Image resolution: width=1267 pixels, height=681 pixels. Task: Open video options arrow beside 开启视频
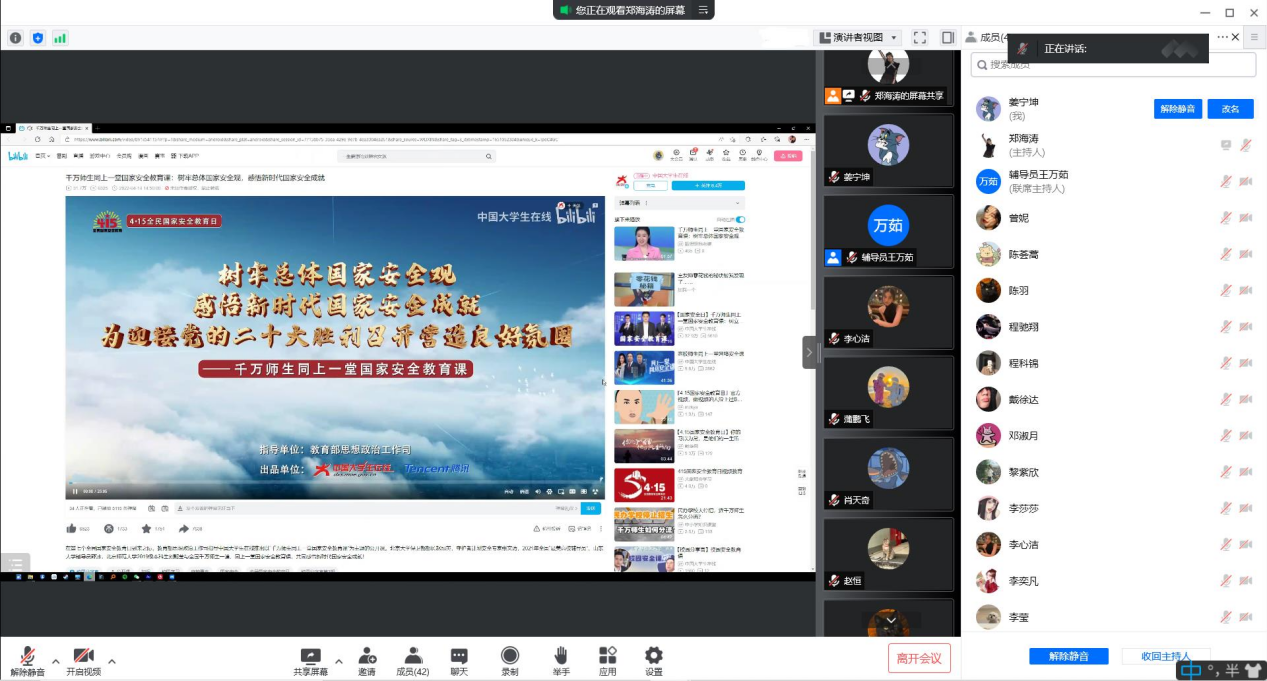coord(112,661)
